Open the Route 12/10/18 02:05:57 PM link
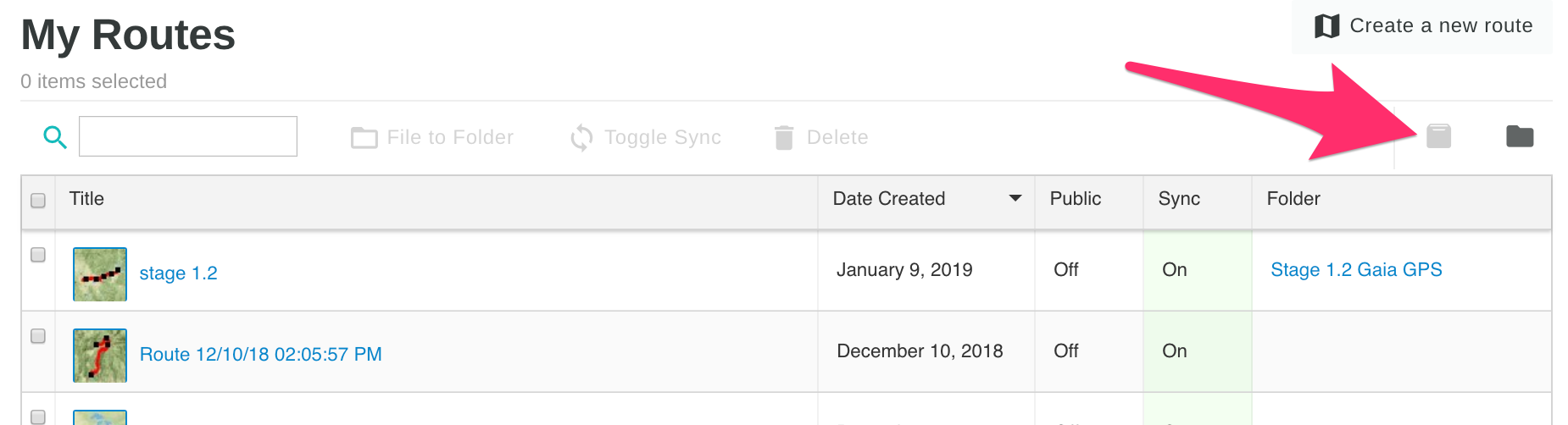Viewport: 1568px width, 425px height. click(x=260, y=355)
